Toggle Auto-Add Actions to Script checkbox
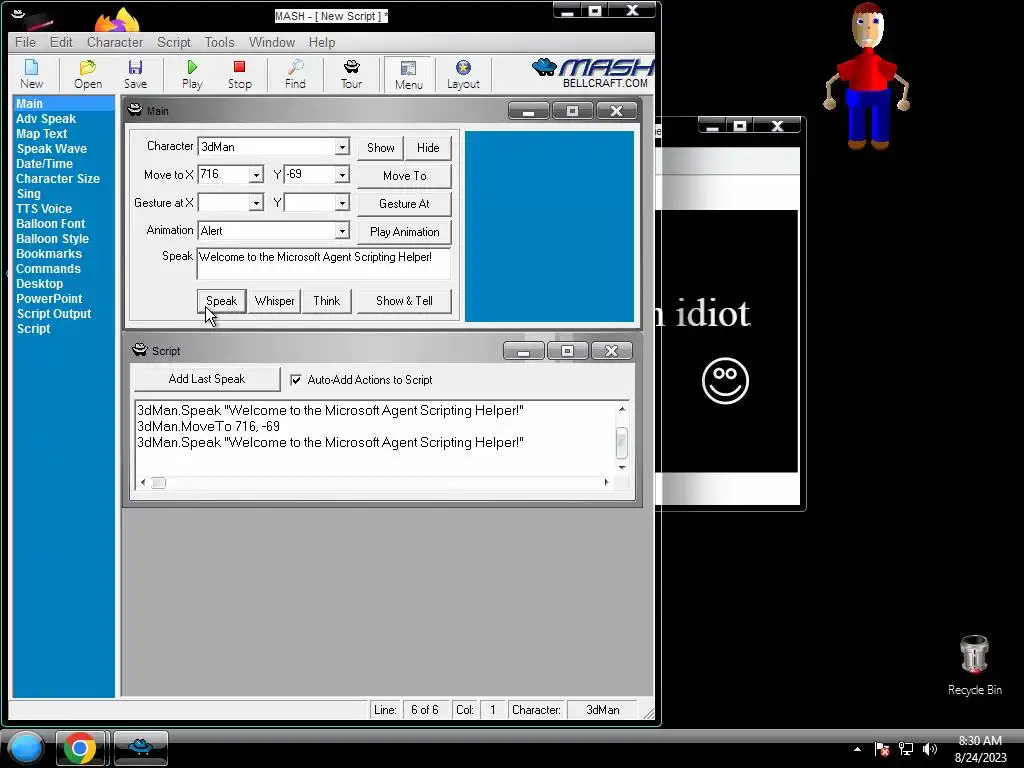 (x=296, y=379)
